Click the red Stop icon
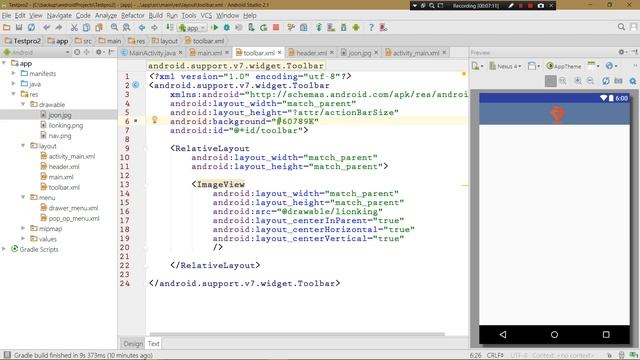The height and width of the screenshot is (360, 640). 276,28
